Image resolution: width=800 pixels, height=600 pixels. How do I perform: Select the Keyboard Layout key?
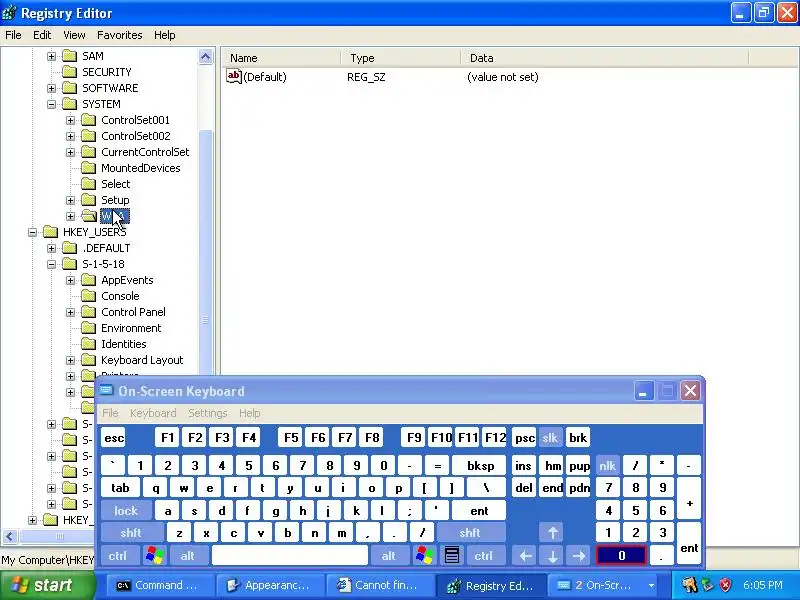pos(142,360)
